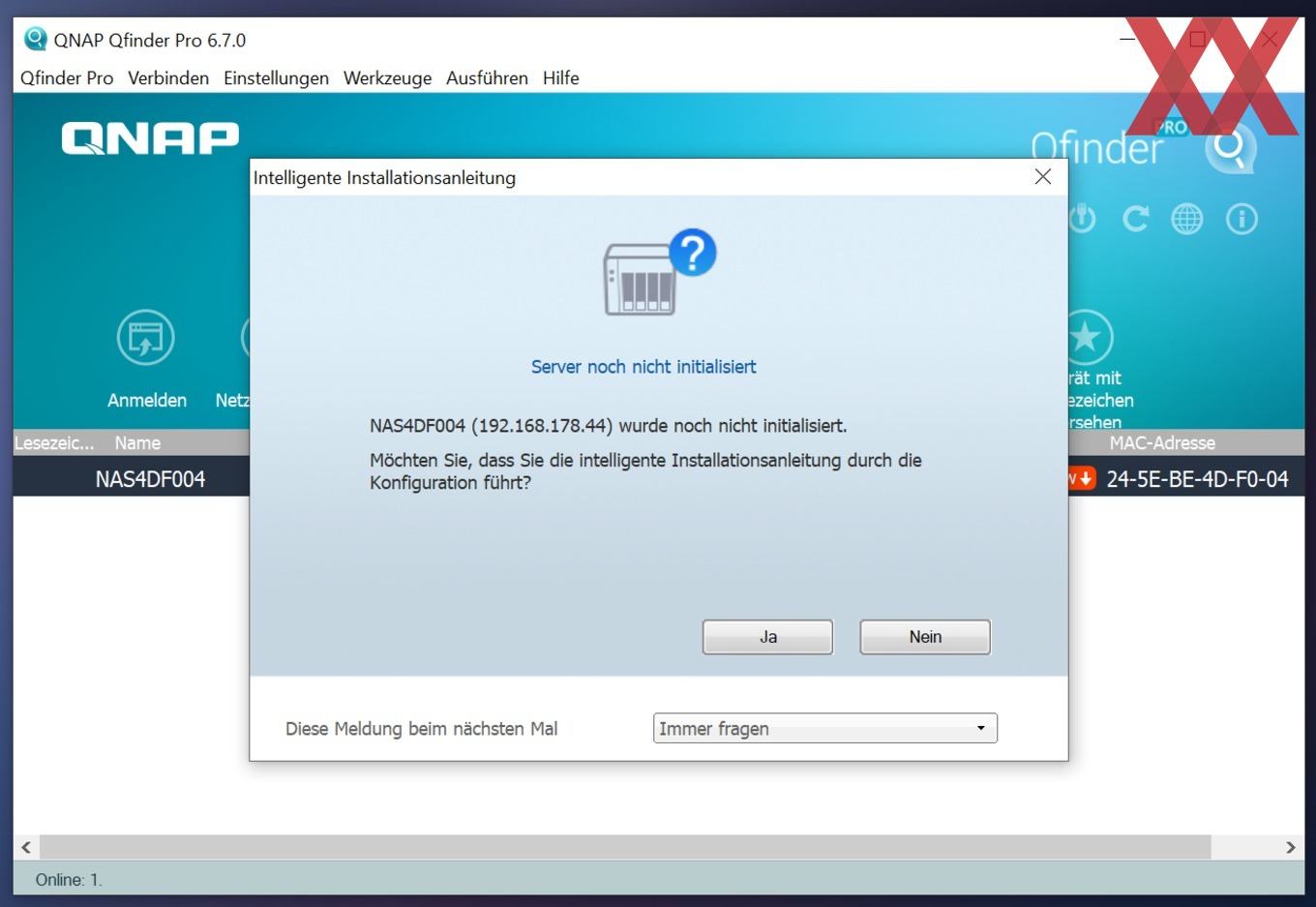
Task: Click the bookmark star icon
Action: click(1088, 337)
